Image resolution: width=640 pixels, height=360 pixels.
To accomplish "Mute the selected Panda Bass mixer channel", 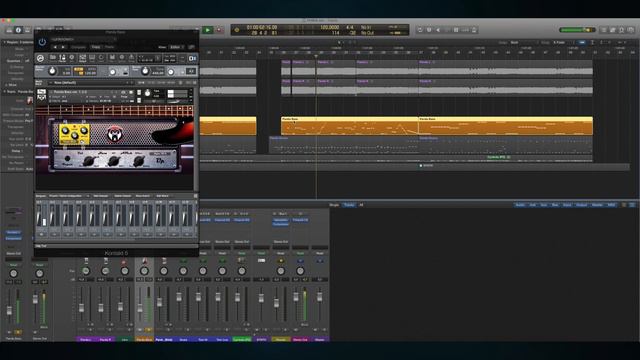I will 140,330.
